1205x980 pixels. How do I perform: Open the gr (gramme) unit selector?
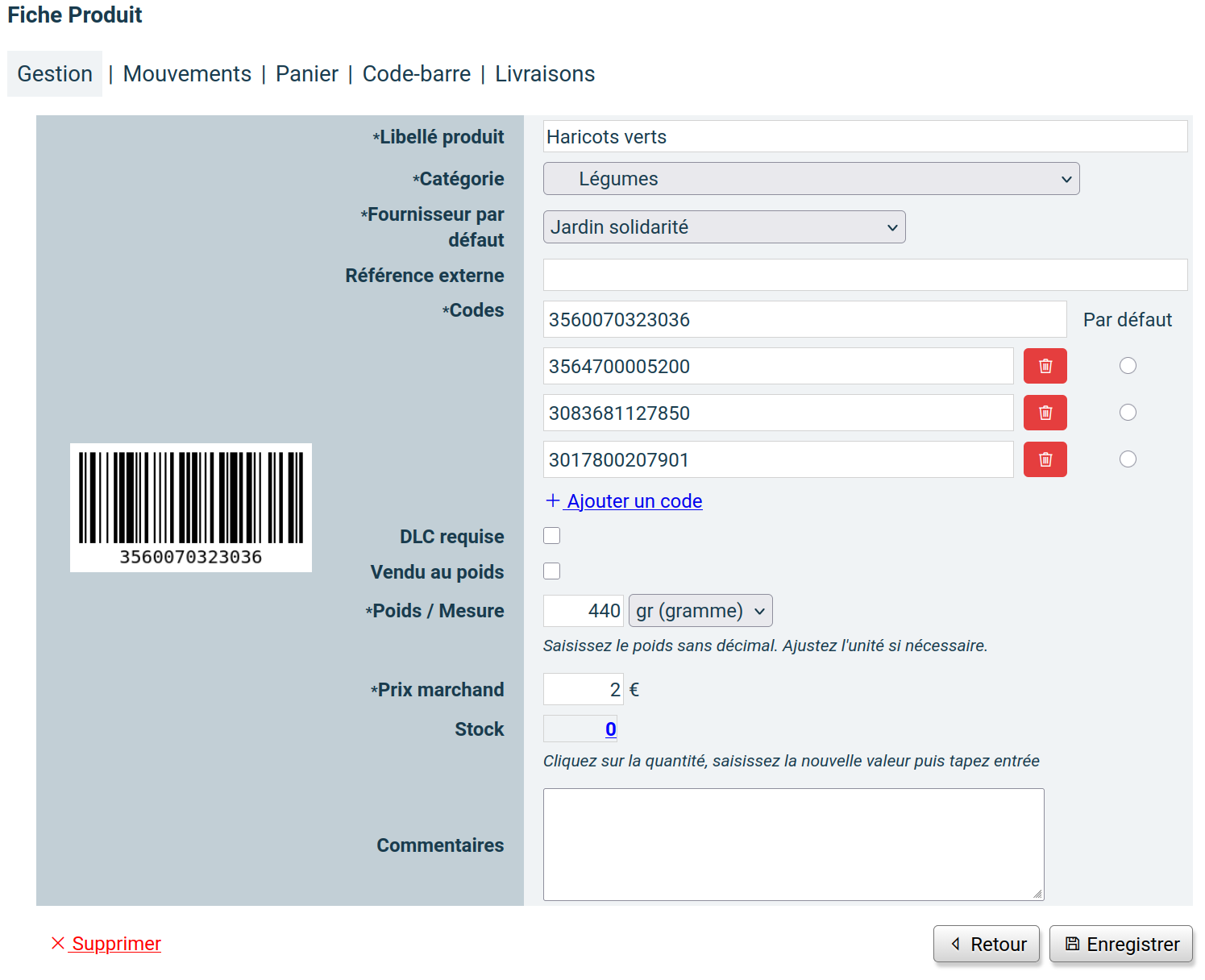click(700, 611)
